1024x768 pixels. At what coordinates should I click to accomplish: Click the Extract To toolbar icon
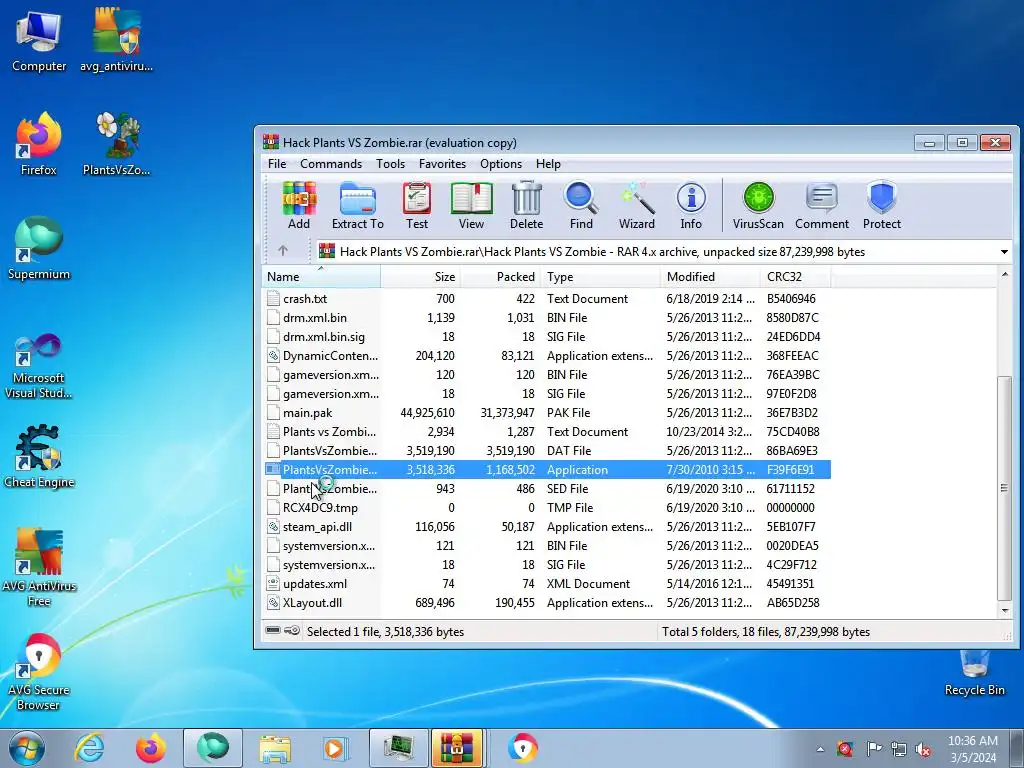coord(357,205)
